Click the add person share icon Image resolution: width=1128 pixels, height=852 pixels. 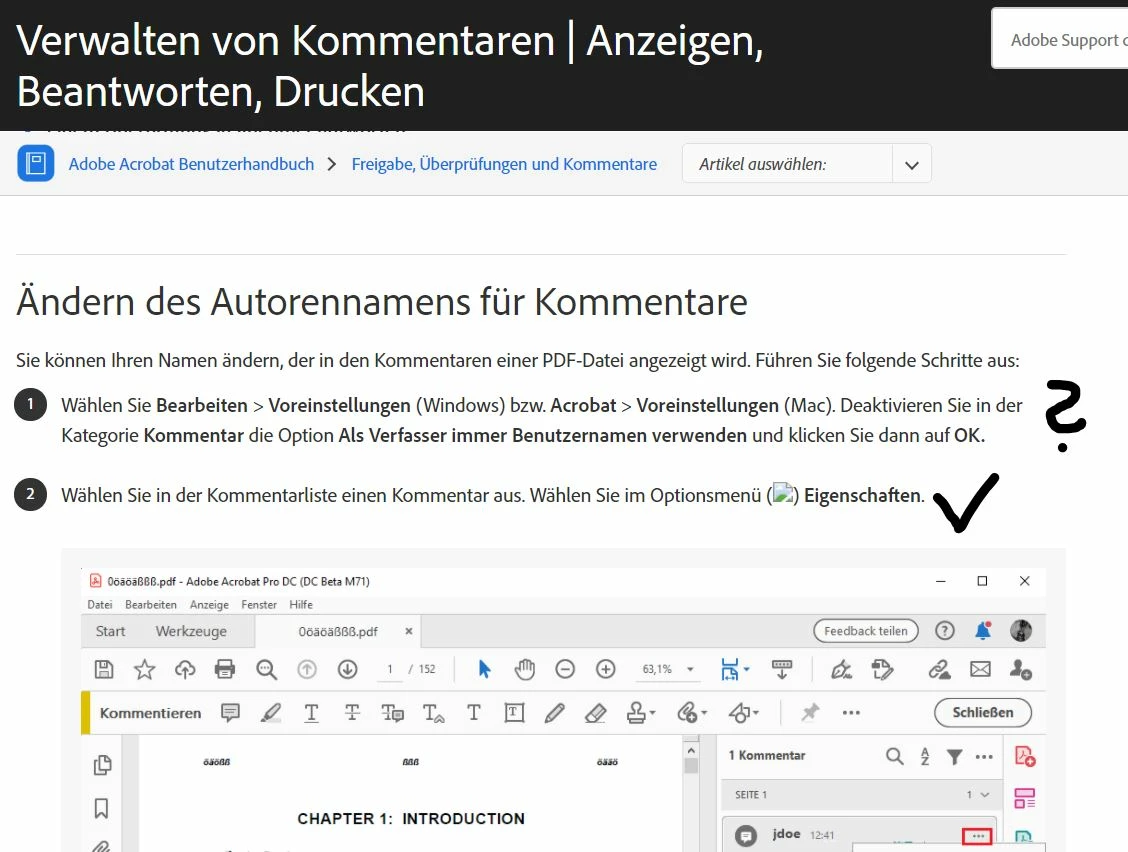point(1020,669)
